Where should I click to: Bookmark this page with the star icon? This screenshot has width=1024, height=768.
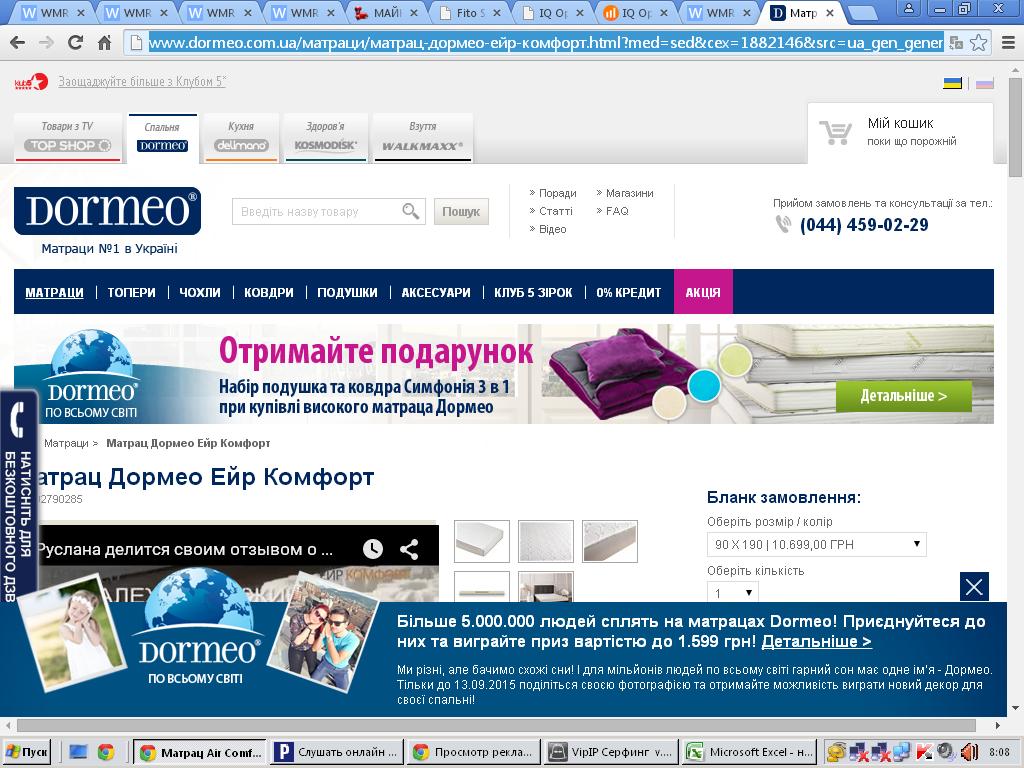tap(978, 43)
